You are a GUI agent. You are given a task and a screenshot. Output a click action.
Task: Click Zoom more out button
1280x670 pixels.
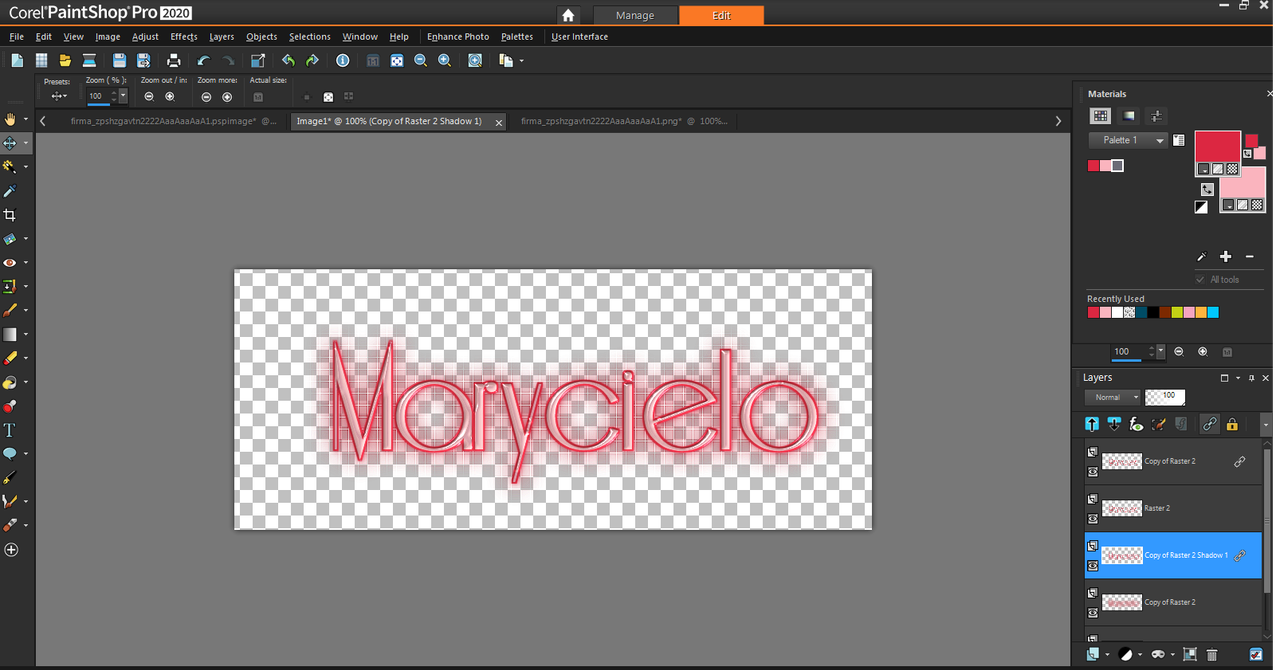(206, 97)
